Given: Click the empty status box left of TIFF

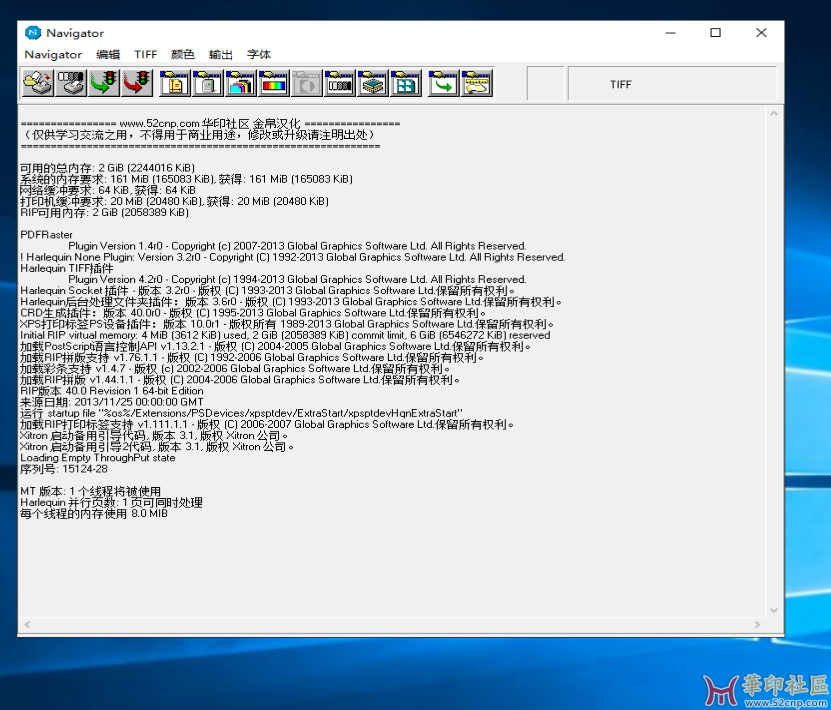Looking at the screenshot, I should [x=545, y=84].
